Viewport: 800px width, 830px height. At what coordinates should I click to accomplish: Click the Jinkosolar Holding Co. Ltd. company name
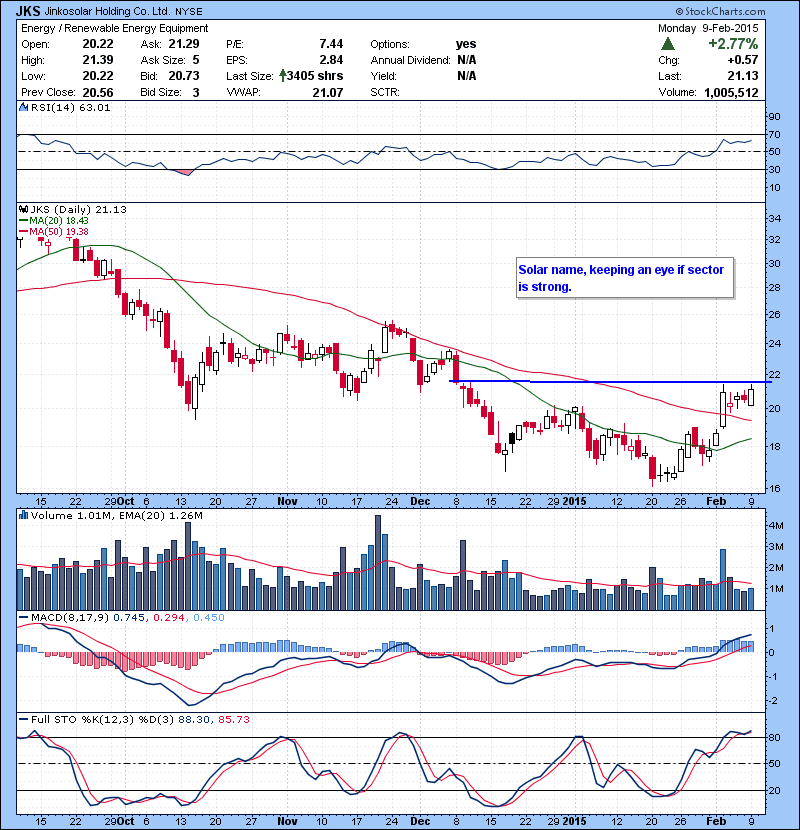pos(107,11)
